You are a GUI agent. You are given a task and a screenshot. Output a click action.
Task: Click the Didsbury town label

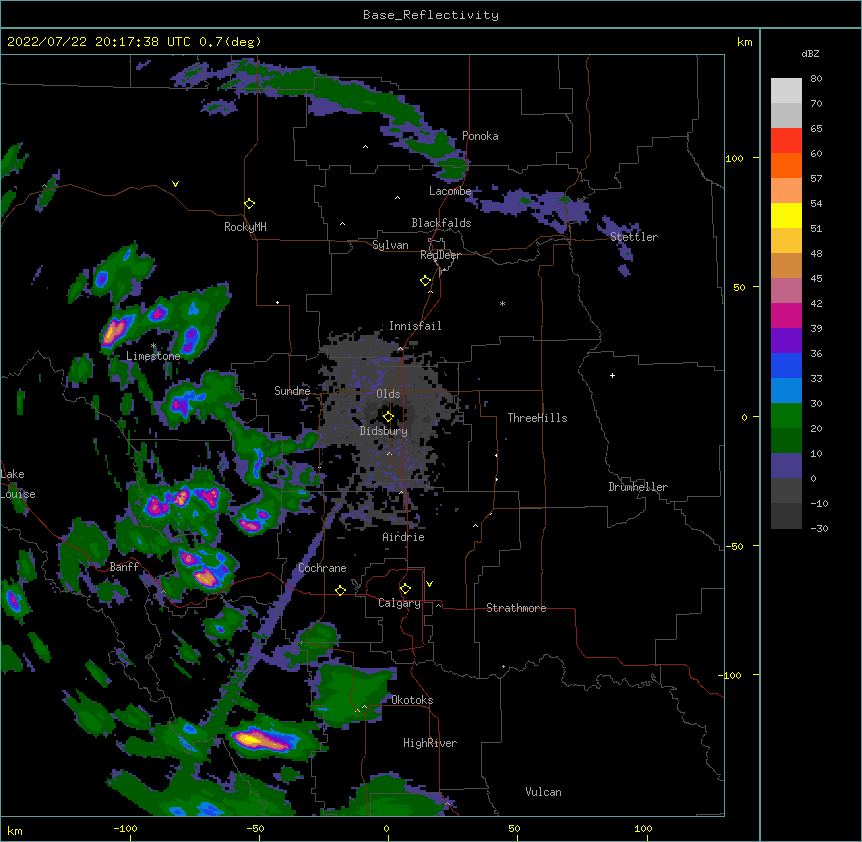click(384, 431)
